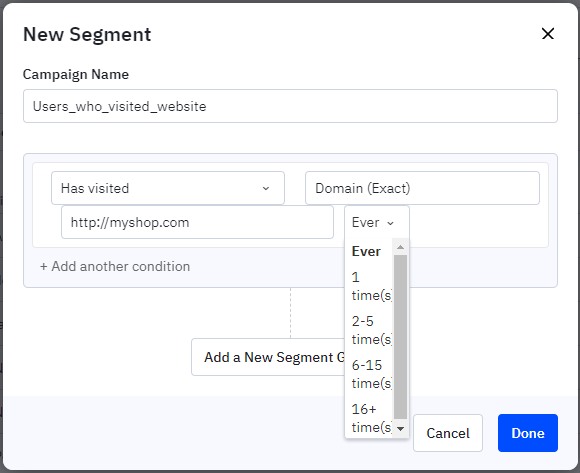Collapse the Ever frequency dropdown
The width and height of the screenshot is (580, 473).
coord(377,222)
